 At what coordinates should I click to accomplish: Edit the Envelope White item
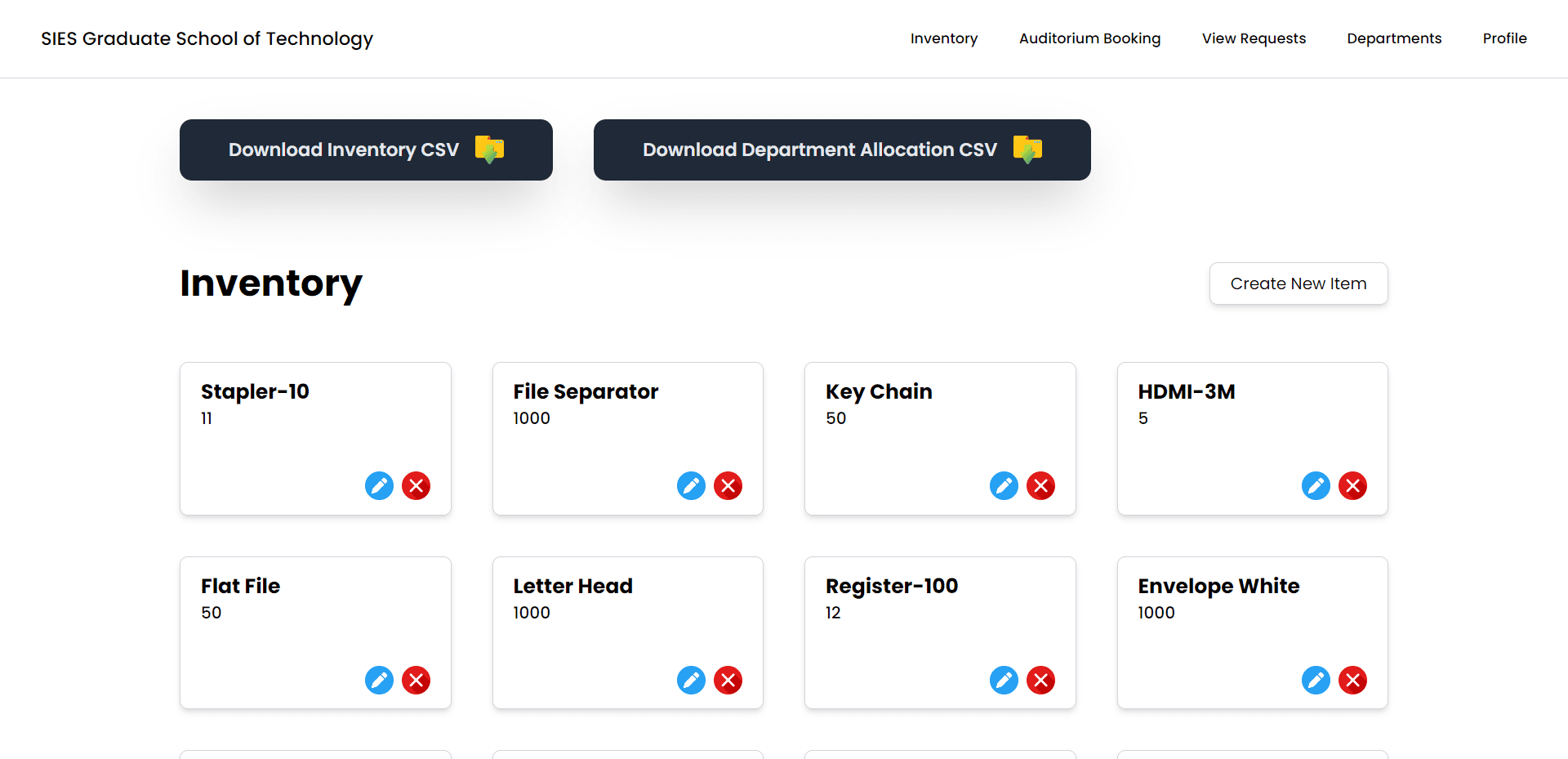(x=1316, y=681)
